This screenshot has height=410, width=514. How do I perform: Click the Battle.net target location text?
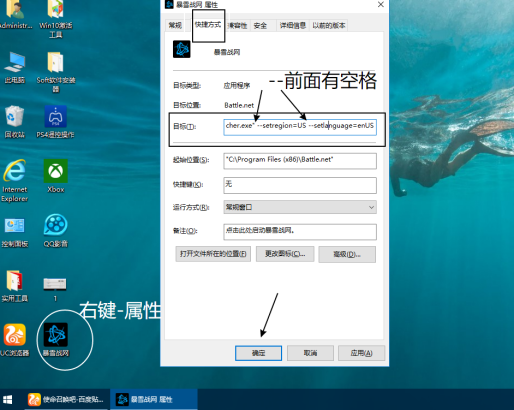(x=239, y=105)
